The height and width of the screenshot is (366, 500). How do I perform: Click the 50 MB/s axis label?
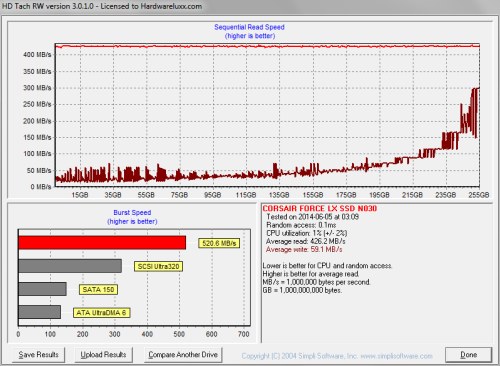click(39, 171)
